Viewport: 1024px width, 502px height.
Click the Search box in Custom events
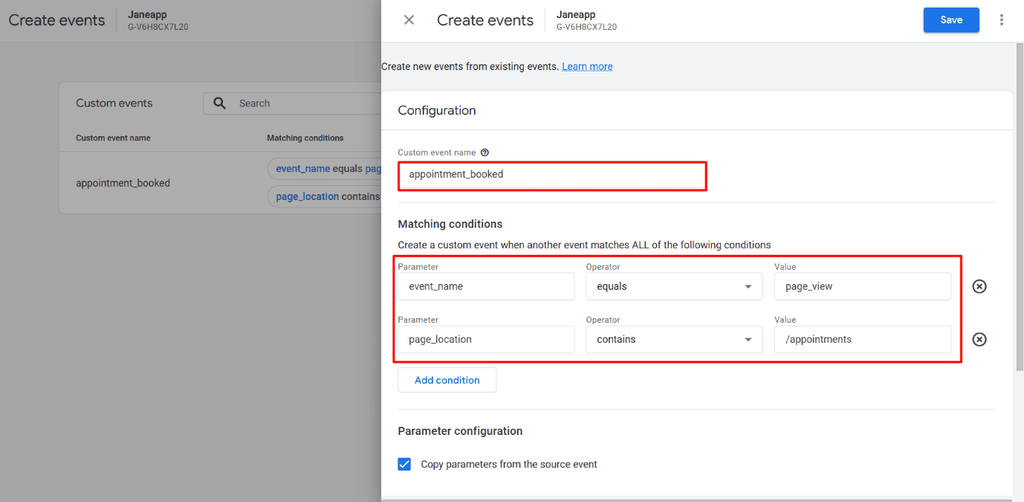click(292, 103)
